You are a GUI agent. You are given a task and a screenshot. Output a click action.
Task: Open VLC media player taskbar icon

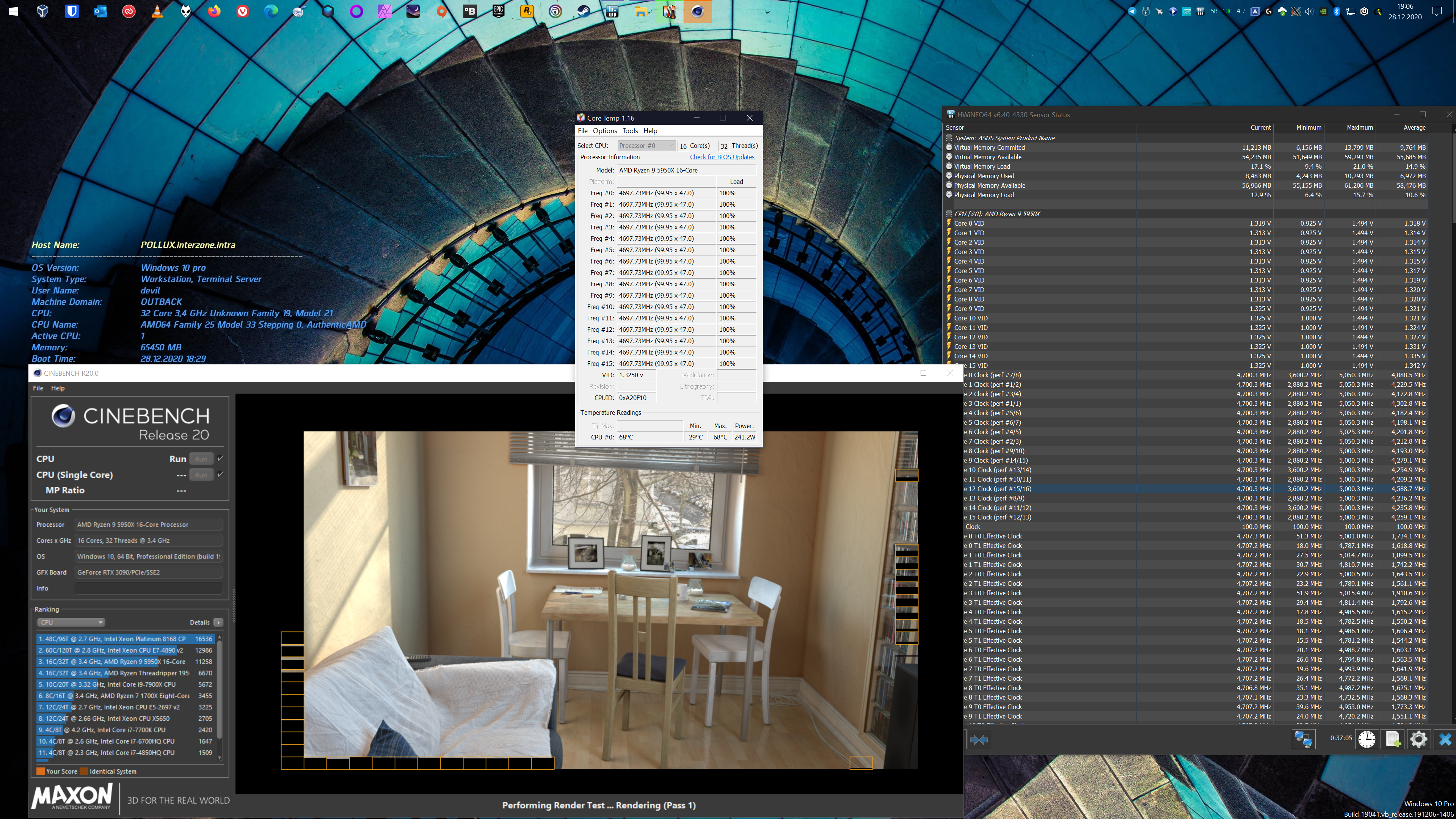(x=157, y=11)
